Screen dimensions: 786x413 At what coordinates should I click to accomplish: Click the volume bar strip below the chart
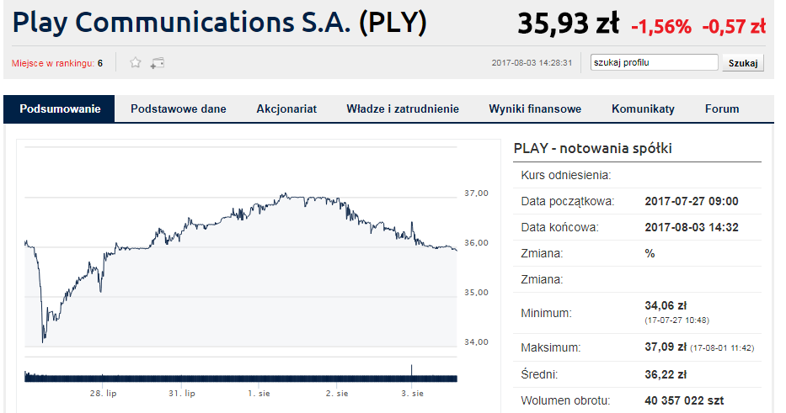coord(240,376)
